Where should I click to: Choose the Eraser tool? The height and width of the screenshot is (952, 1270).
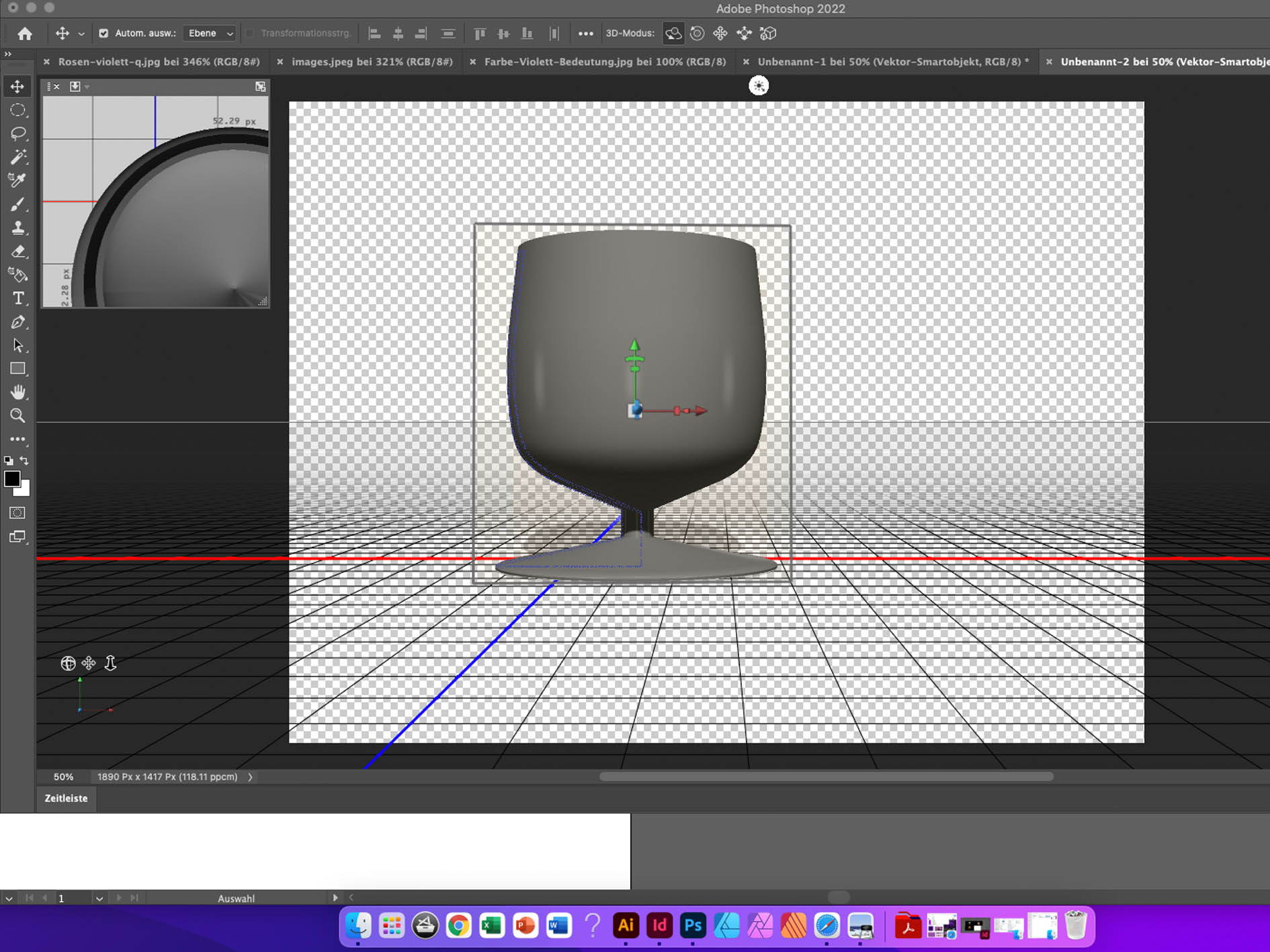pyautogui.click(x=18, y=251)
